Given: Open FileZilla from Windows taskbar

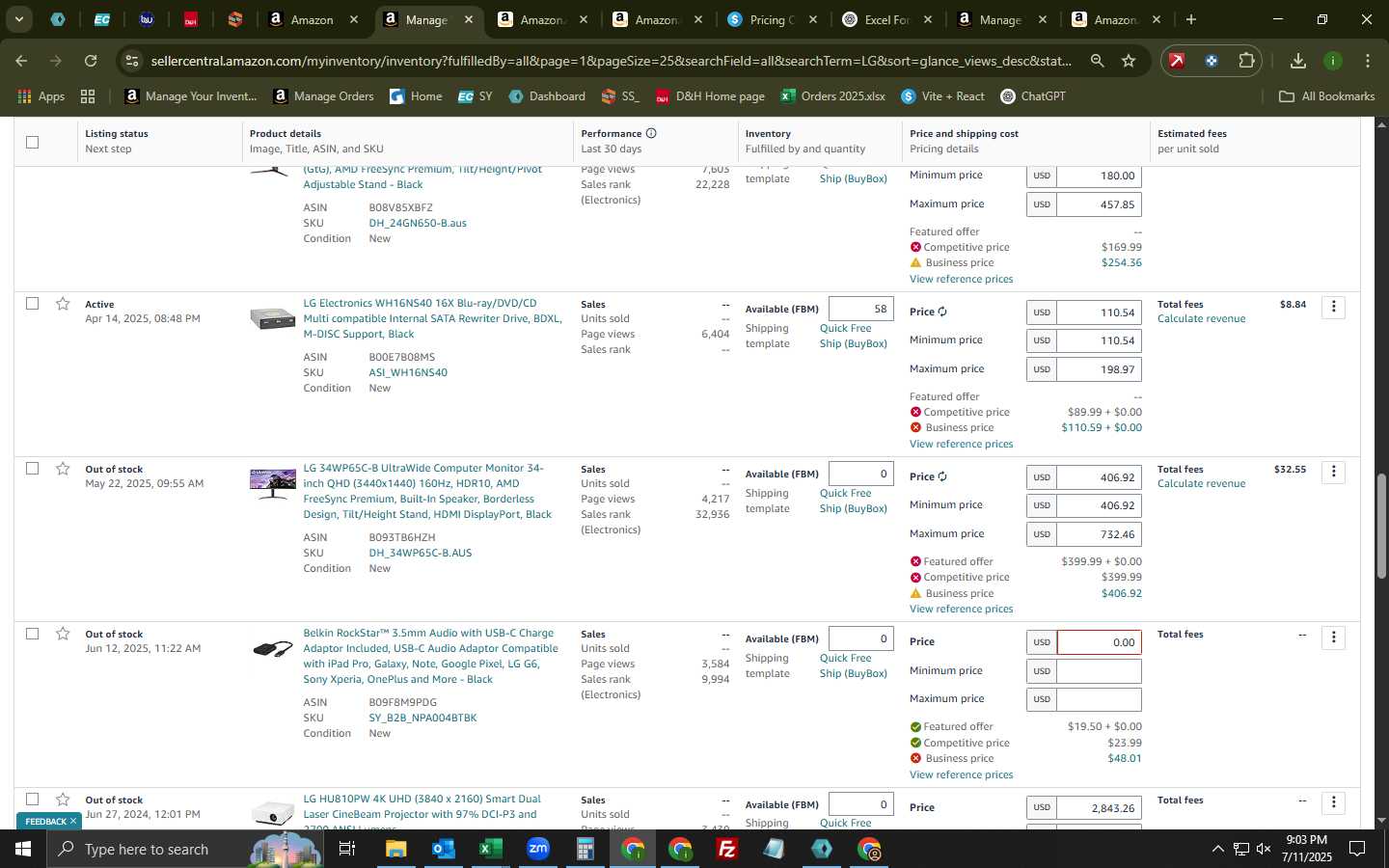Looking at the screenshot, I should click(x=727, y=849).
